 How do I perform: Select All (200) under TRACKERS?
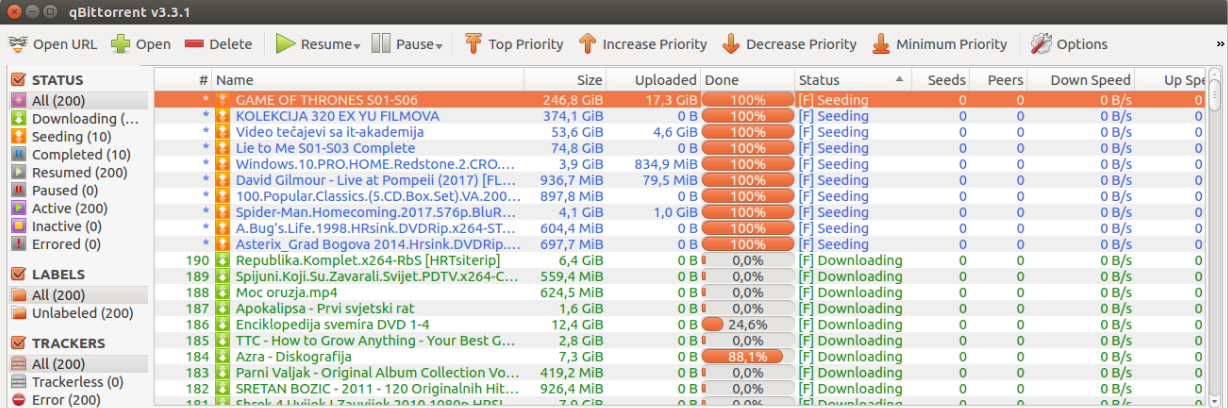pos(78,364)
